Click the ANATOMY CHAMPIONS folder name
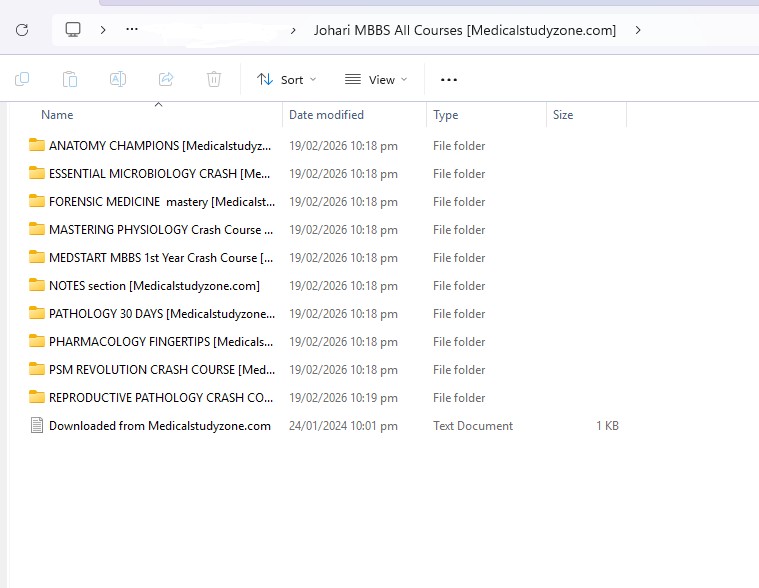Screen dimensions: 759x588 point(160,146)
